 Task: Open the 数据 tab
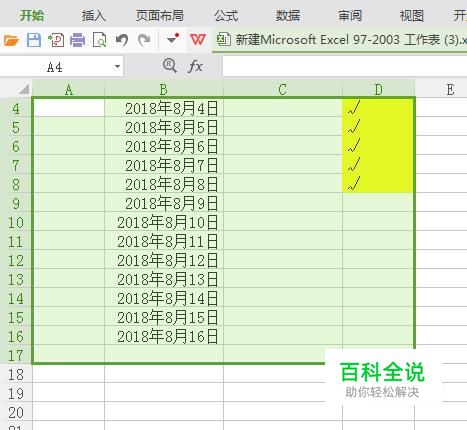pos(288,15)
